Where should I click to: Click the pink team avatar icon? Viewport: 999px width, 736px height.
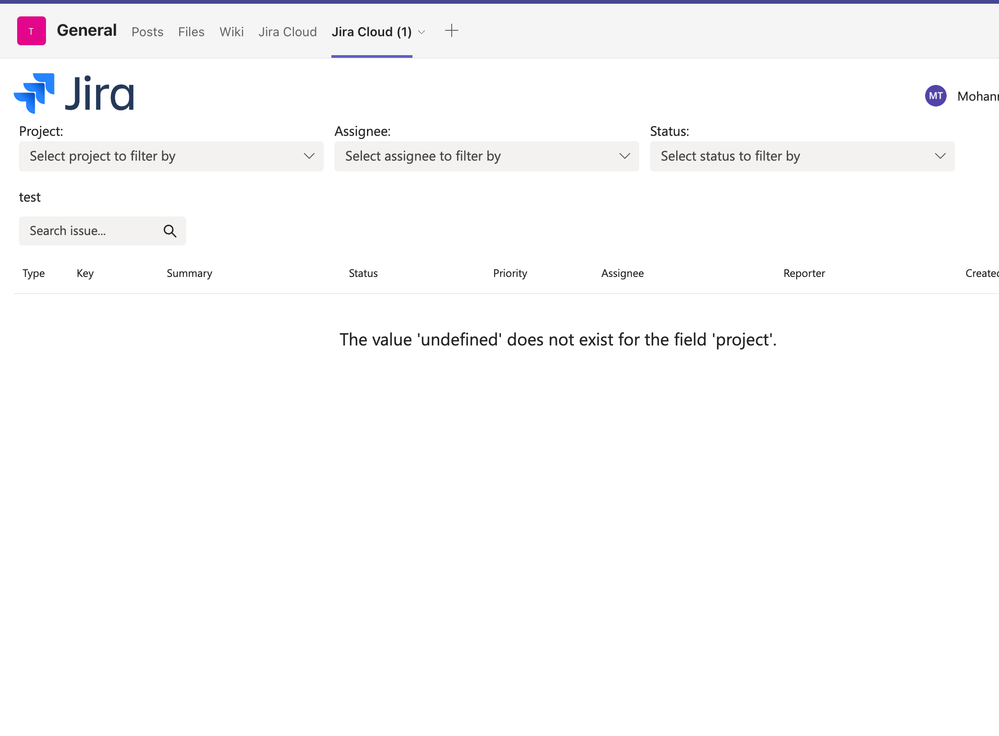click(31, 31)
